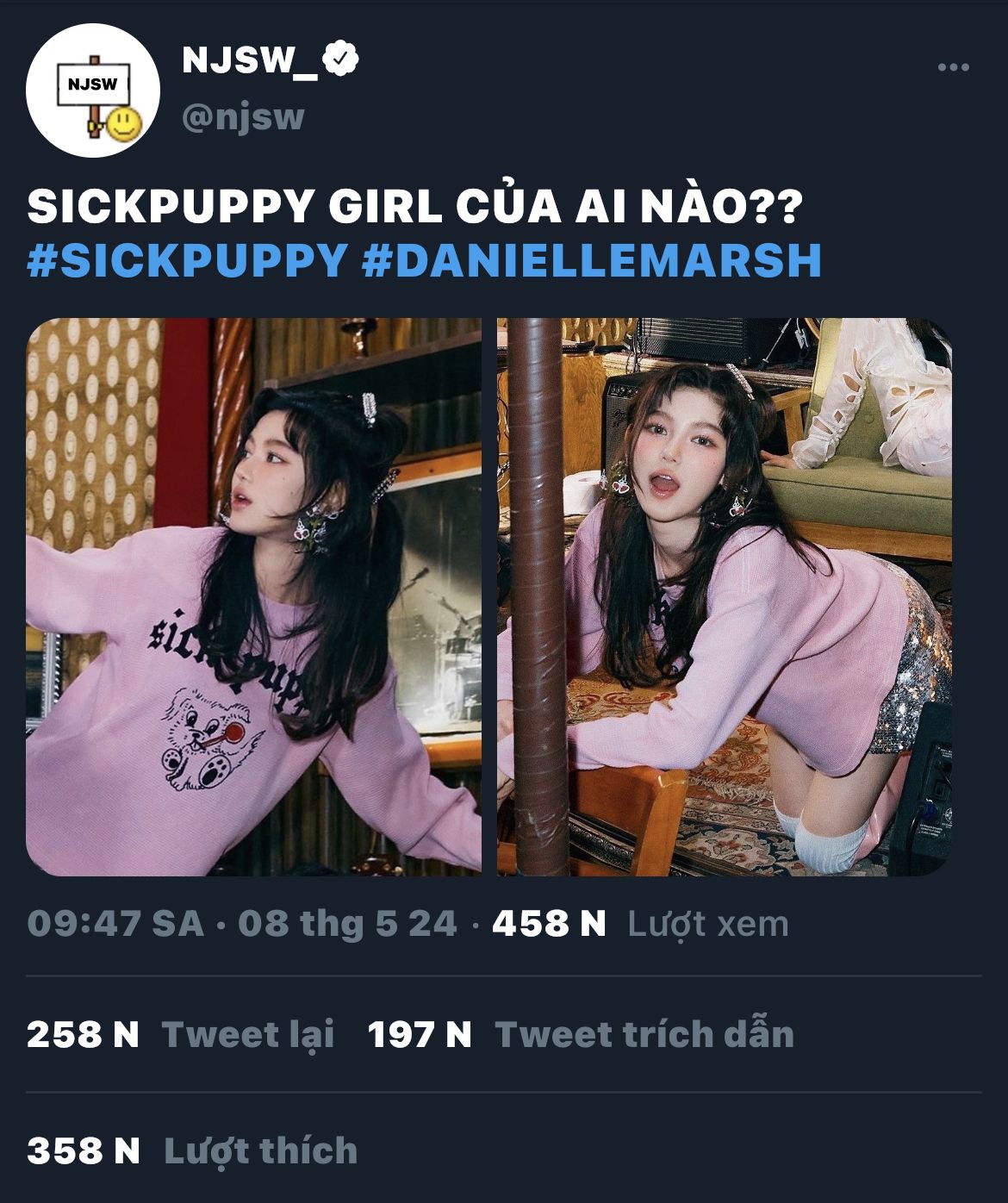Open the #SICKPUPPY hashtag
Image resolution: width=1008 pixels, height=1203 pixels.
pos(187,261)
